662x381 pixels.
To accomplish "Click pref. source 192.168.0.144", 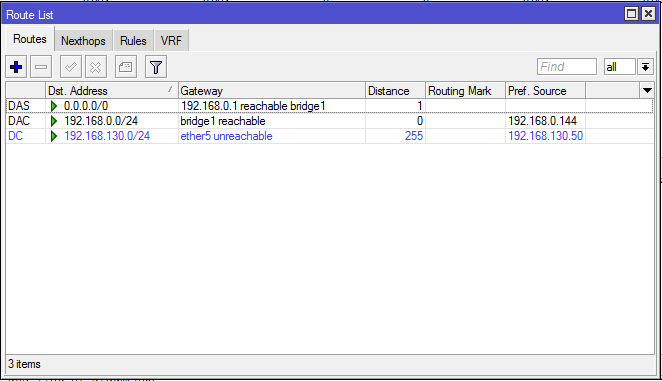I will [x=542, y=121].
